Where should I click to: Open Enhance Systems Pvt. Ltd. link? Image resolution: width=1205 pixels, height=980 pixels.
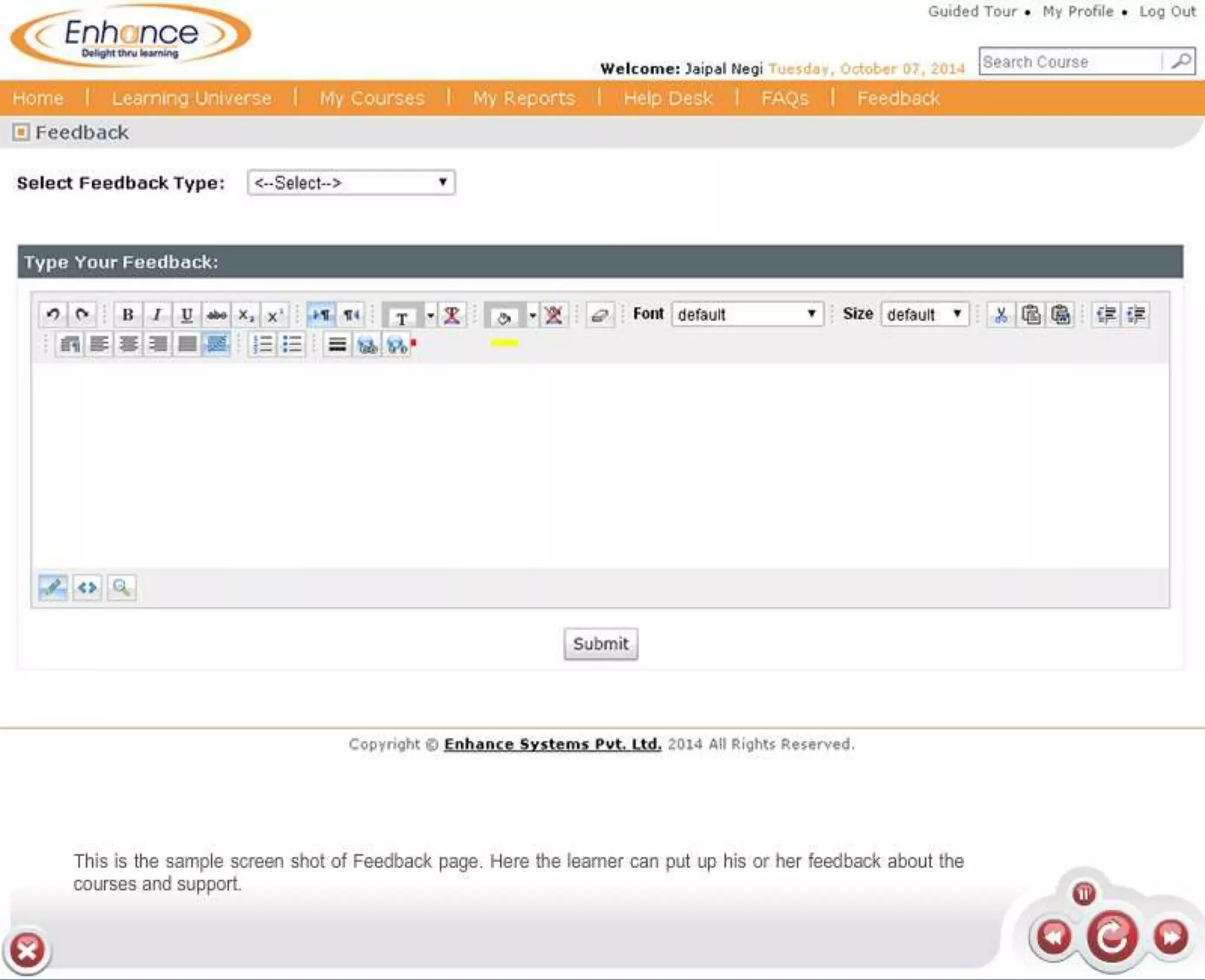point(552,744)
